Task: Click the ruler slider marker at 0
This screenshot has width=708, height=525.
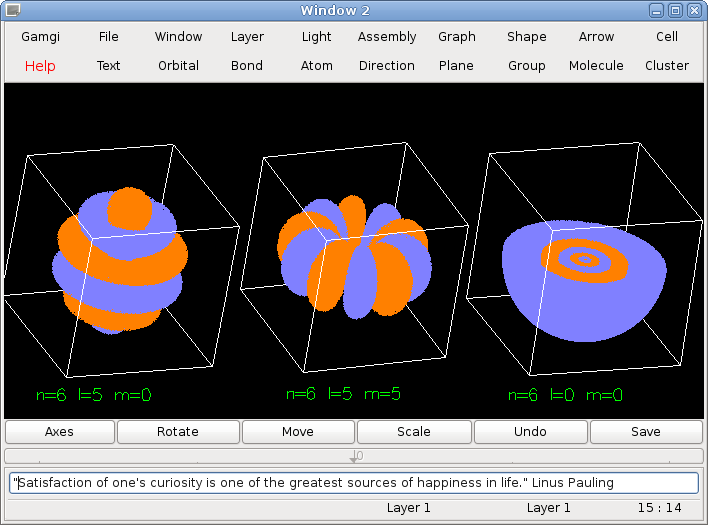Action: 354,456
